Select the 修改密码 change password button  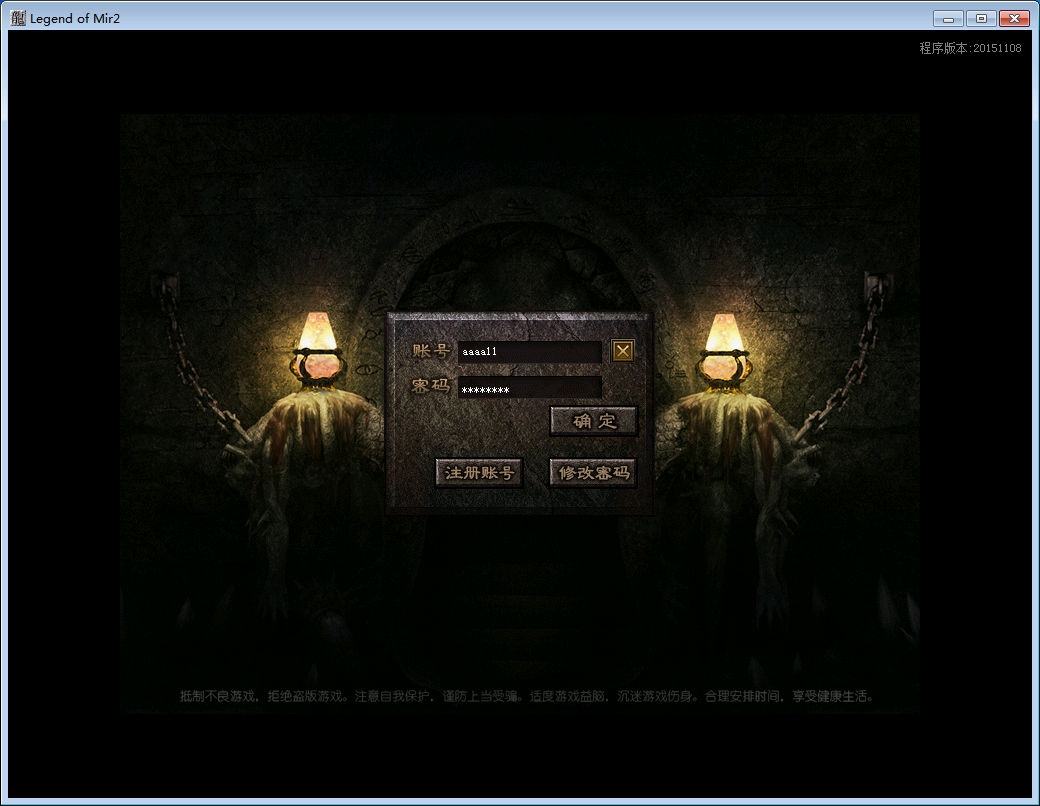[x=594, y=473]
